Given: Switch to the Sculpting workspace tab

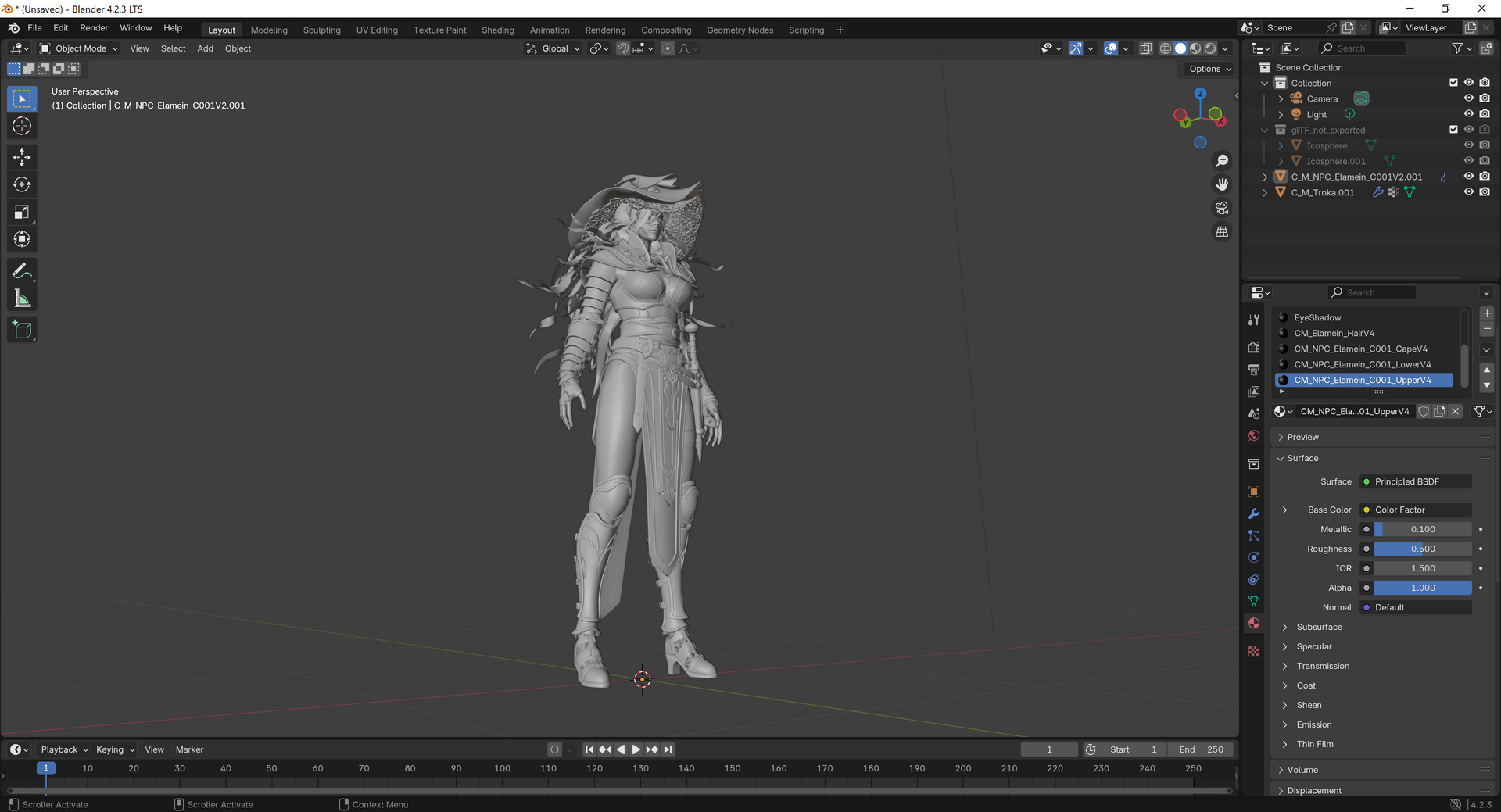Looking at the screenshot, I should point(322,30).
